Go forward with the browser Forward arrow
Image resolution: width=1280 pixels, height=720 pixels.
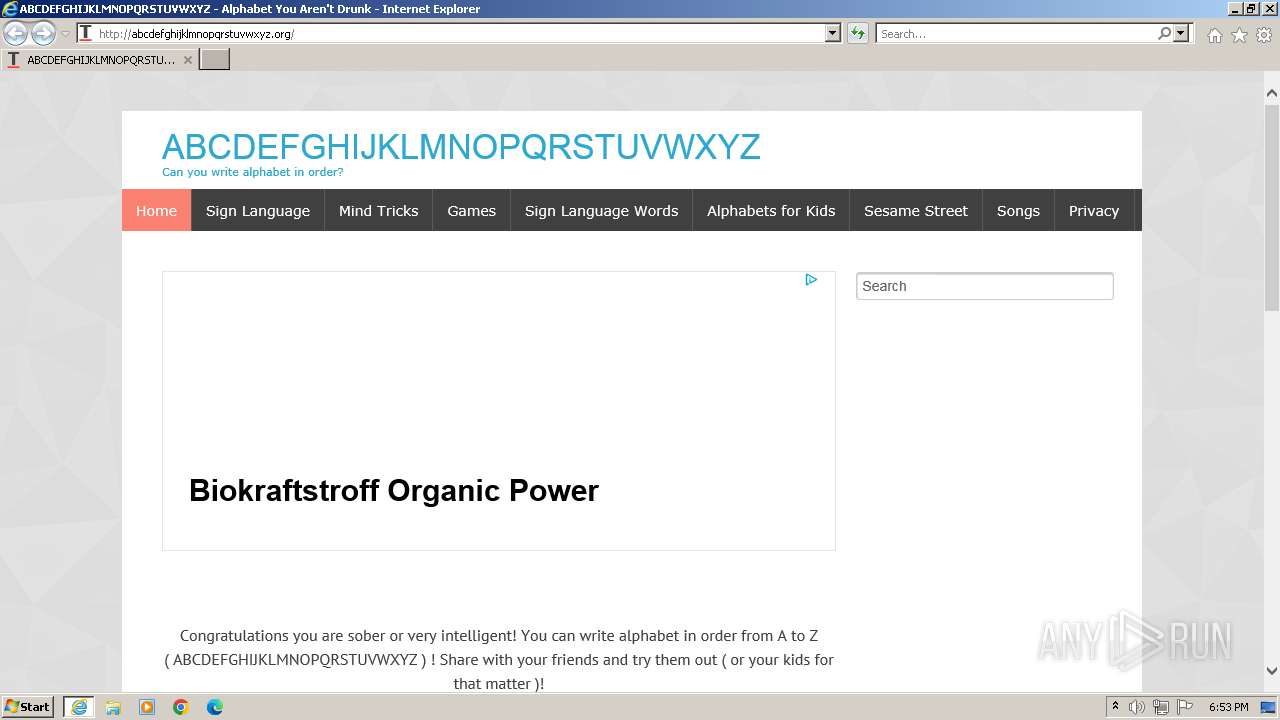coord(43,33)
